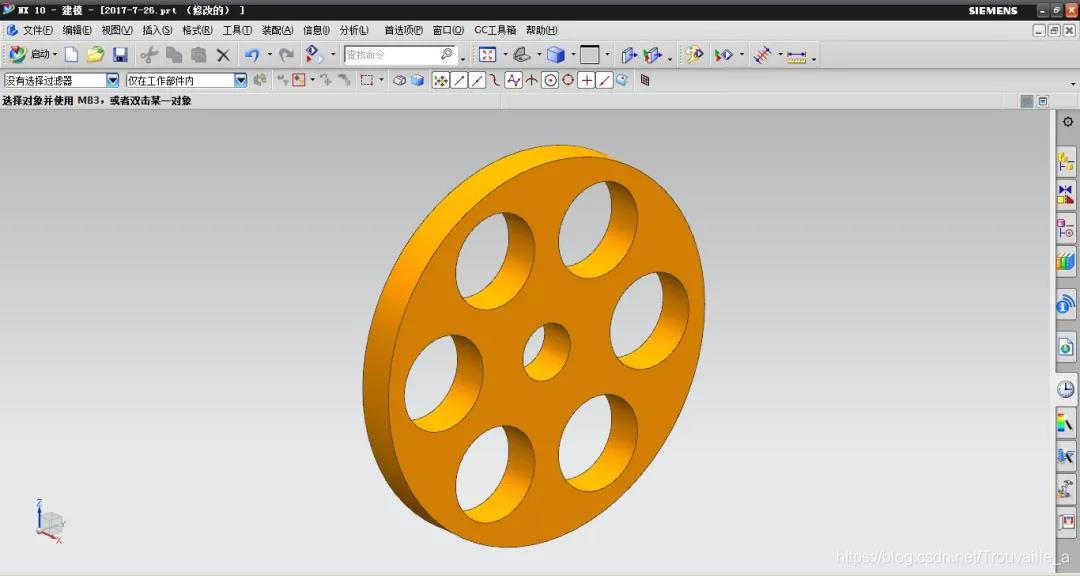Toggle the snap existing point icon
This screenshot has height=576, width=1080.
coord(586,81)
